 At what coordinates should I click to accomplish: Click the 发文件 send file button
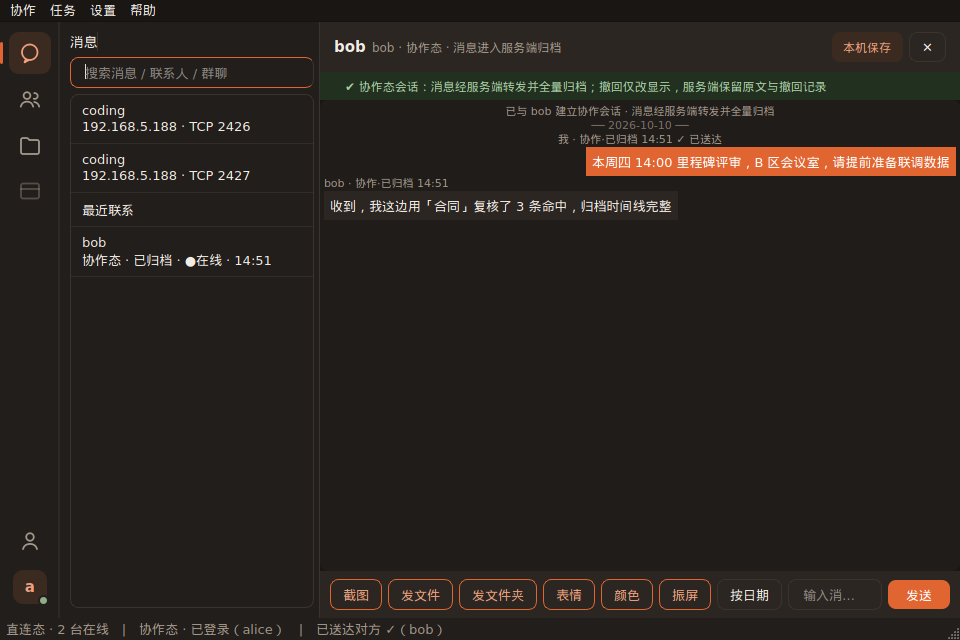[x=421, y=595]
